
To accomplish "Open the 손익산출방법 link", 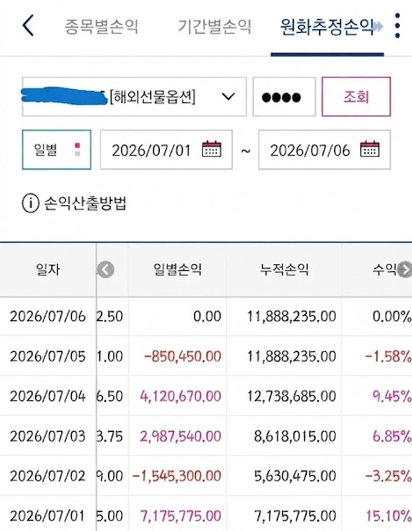I will click(x=85, y=204).
